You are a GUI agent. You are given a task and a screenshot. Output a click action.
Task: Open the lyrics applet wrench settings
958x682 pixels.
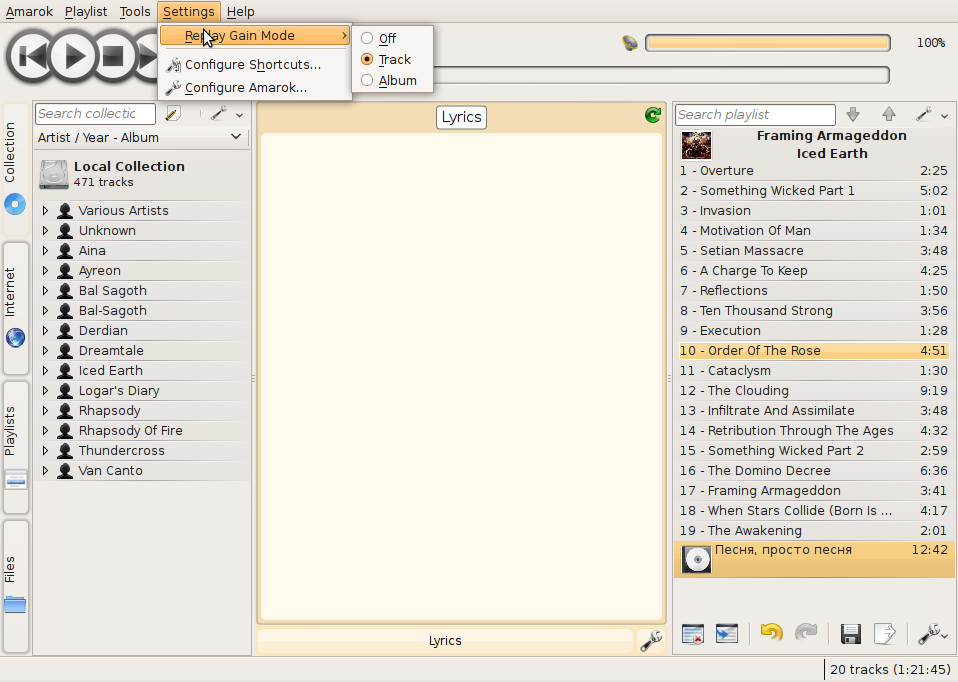[x=649, y=640]
